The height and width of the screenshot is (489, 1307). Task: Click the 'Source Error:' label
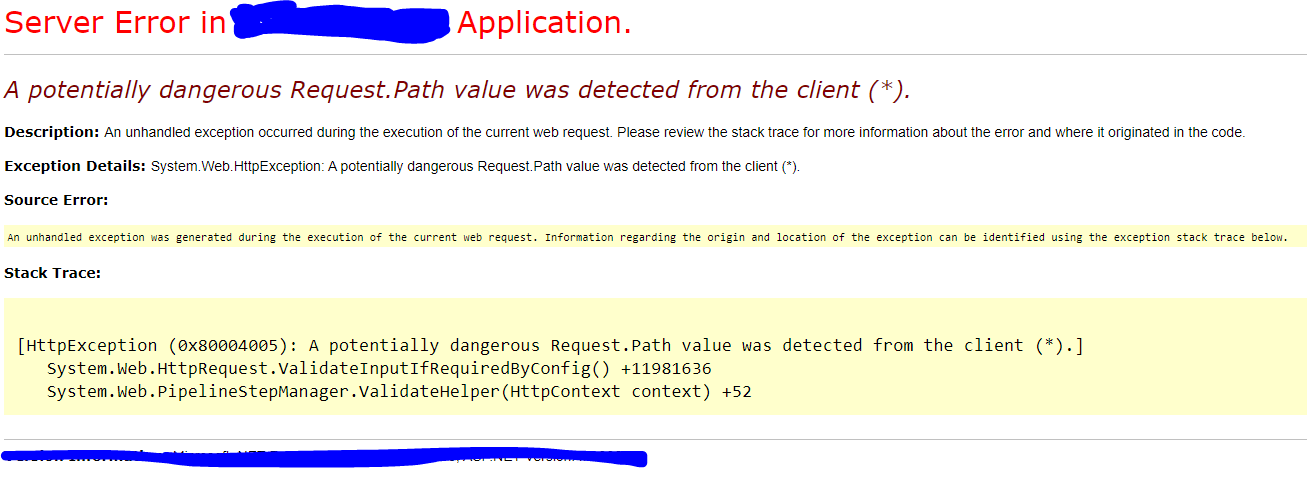pos(56,200)
